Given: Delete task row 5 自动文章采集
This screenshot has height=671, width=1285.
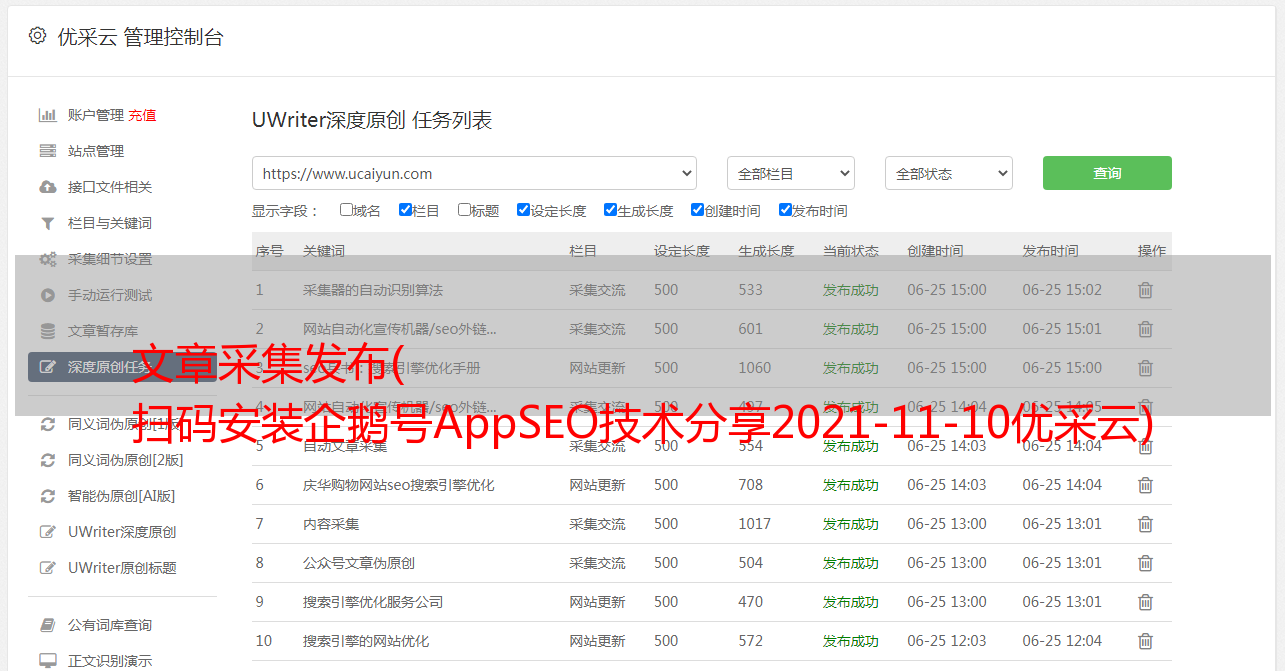Looking at the screenshot, I should point(1145,446).
